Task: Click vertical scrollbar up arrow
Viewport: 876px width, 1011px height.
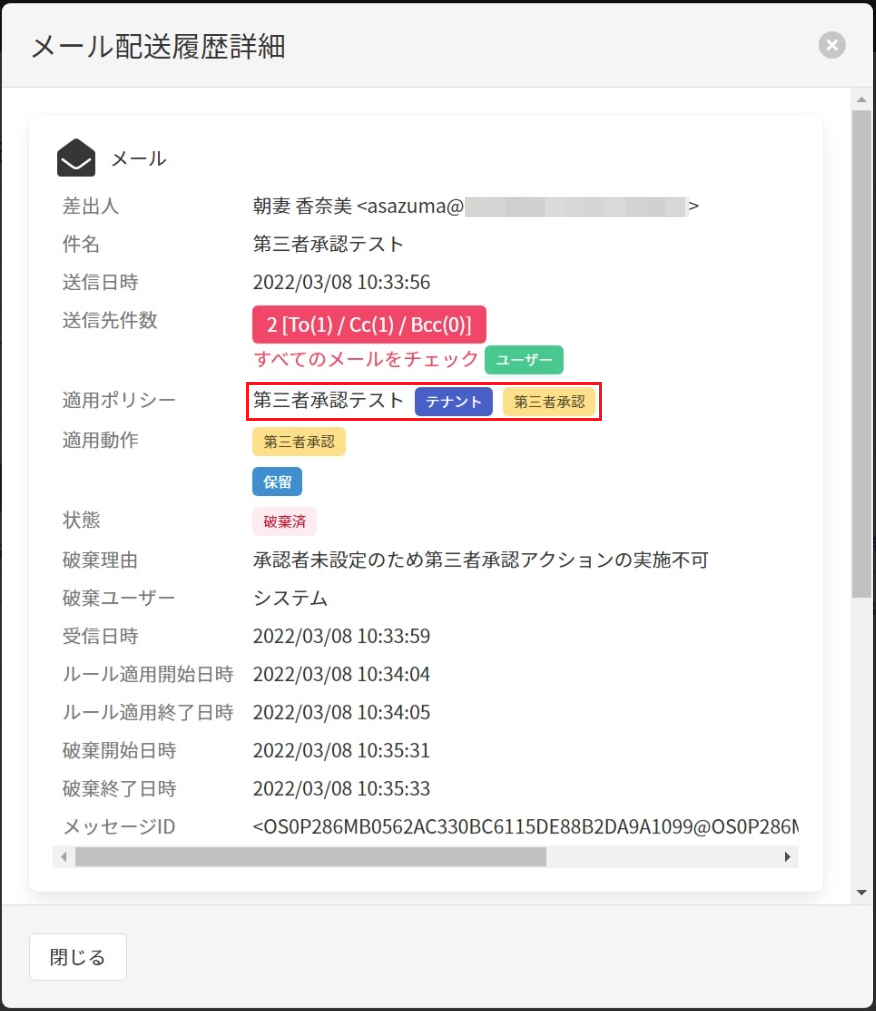Action: 860,99
